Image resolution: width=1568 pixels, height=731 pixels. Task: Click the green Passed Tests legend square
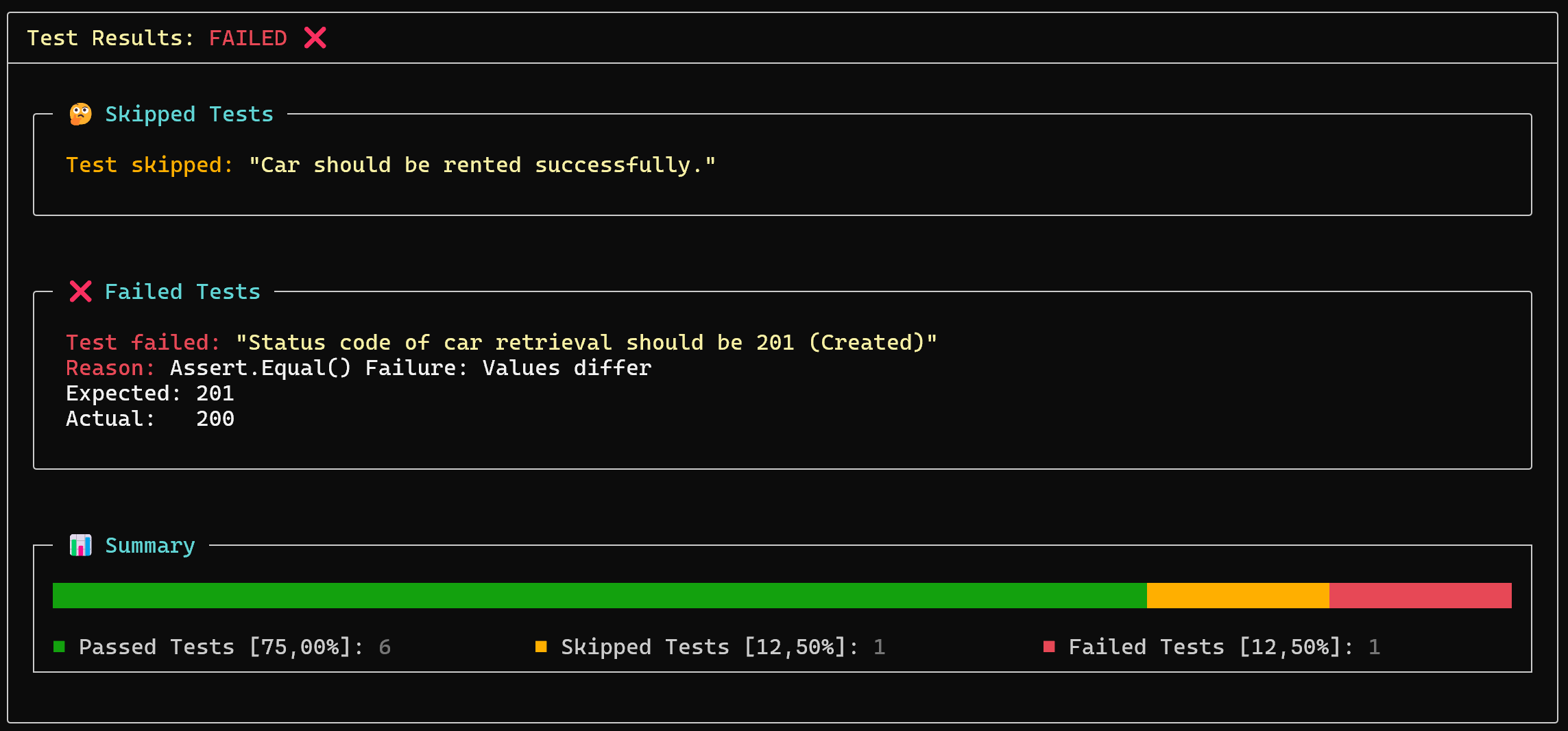coord(59,647)
